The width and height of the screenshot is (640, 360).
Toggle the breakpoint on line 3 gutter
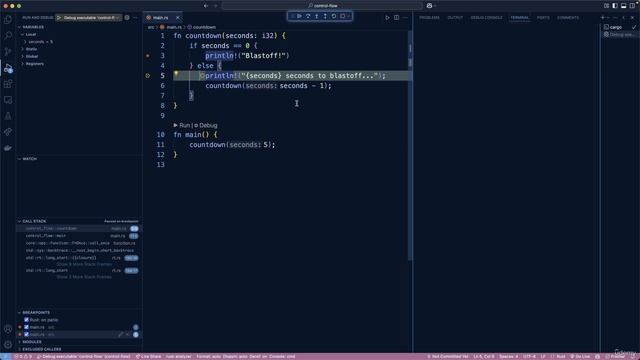148,56
